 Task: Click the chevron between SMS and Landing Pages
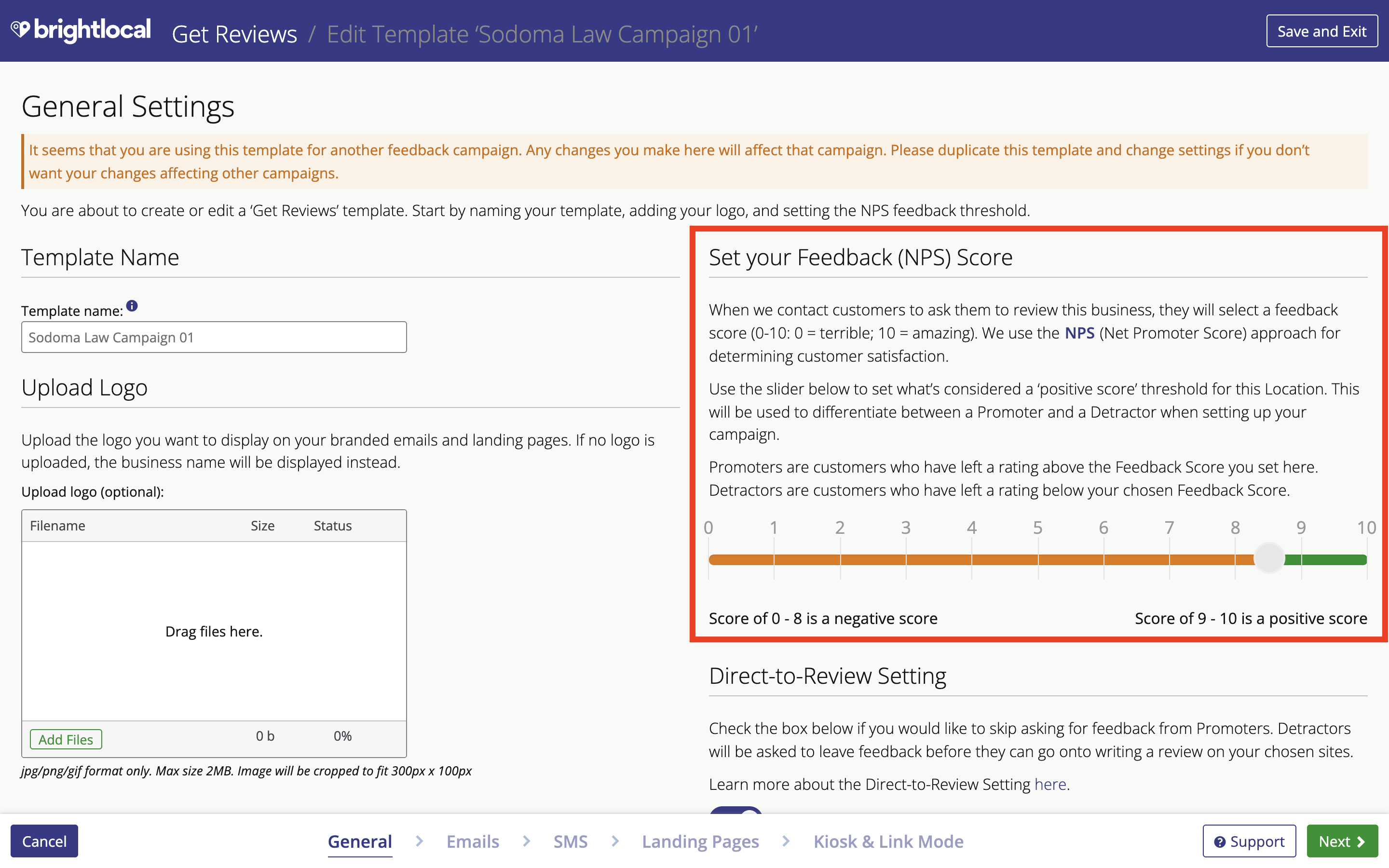pos(615,841)
